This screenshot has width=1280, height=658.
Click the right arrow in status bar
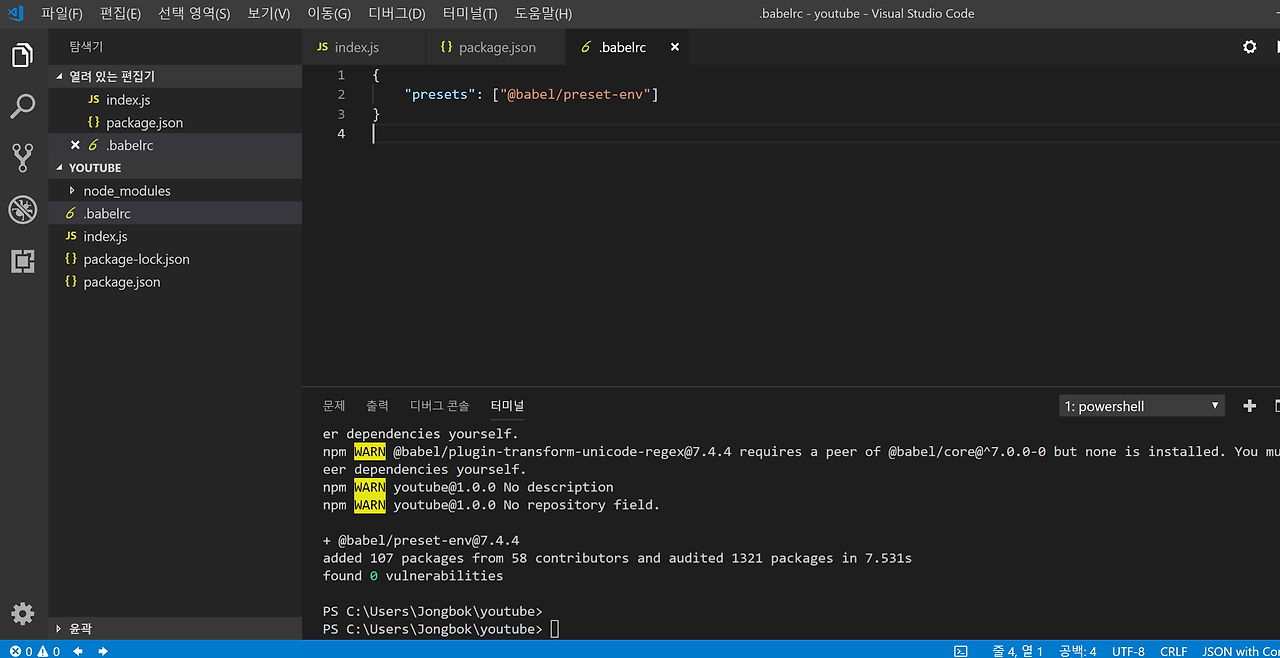pyautogui.click(x=103, y=651)
